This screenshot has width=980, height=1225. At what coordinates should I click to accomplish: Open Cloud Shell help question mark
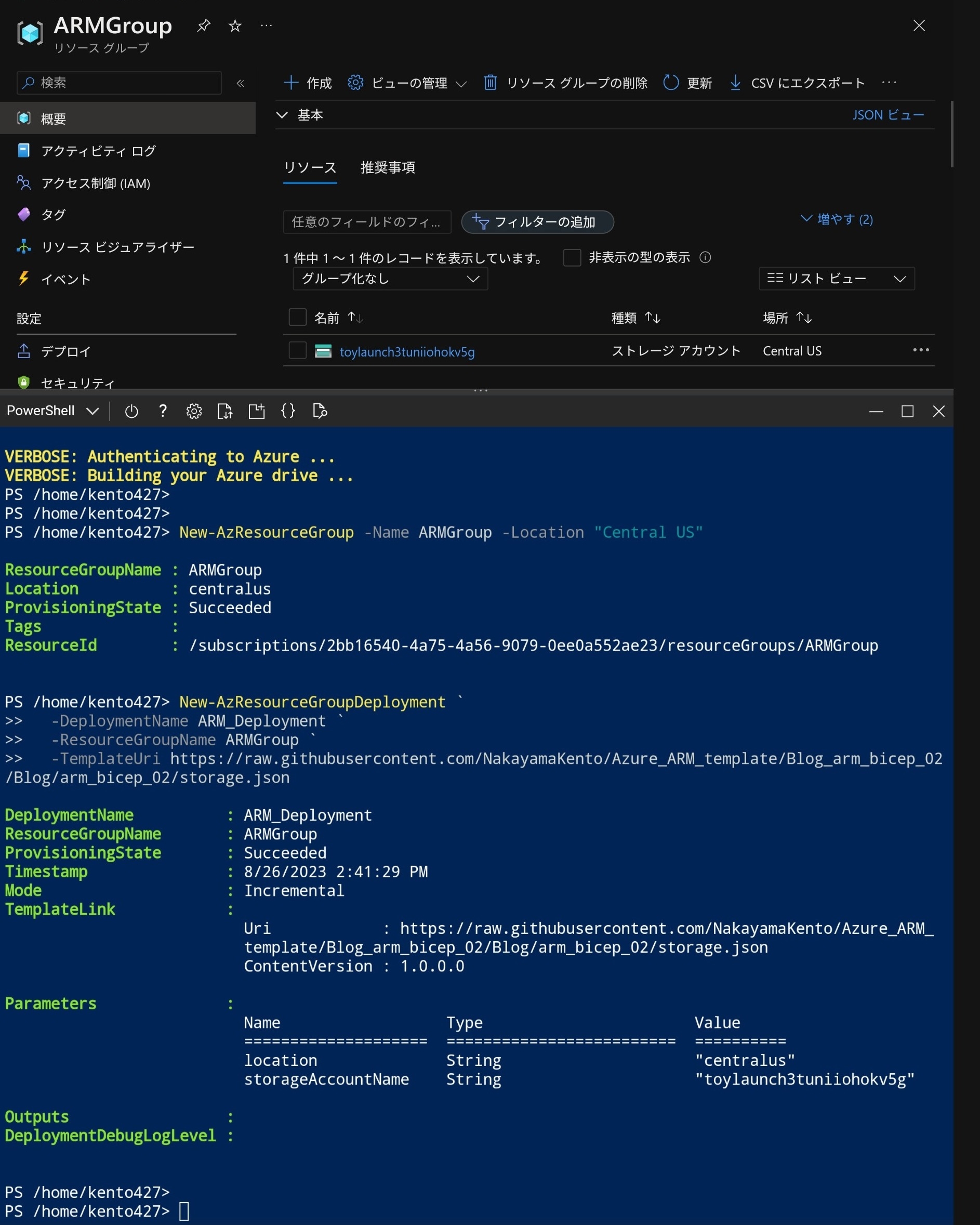click(163, 411)
